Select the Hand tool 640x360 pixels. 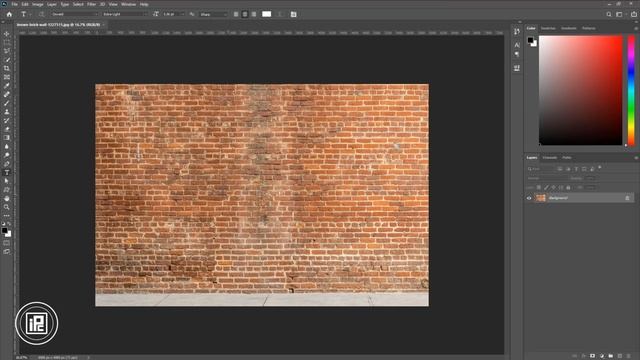[x=7, y=198]
